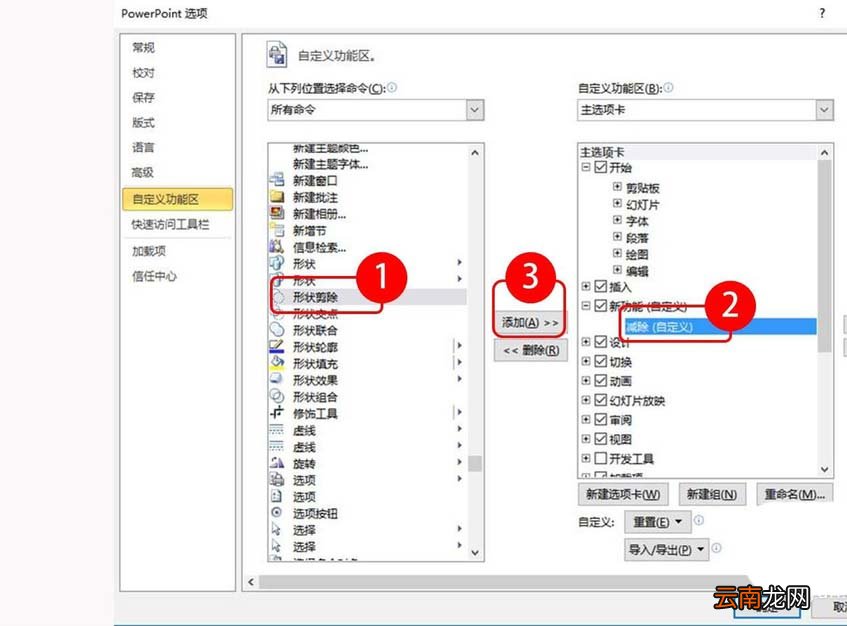The image size is (847, 626).
Task: Click the 新建批注 folder icon
Action: click(277, 197)
